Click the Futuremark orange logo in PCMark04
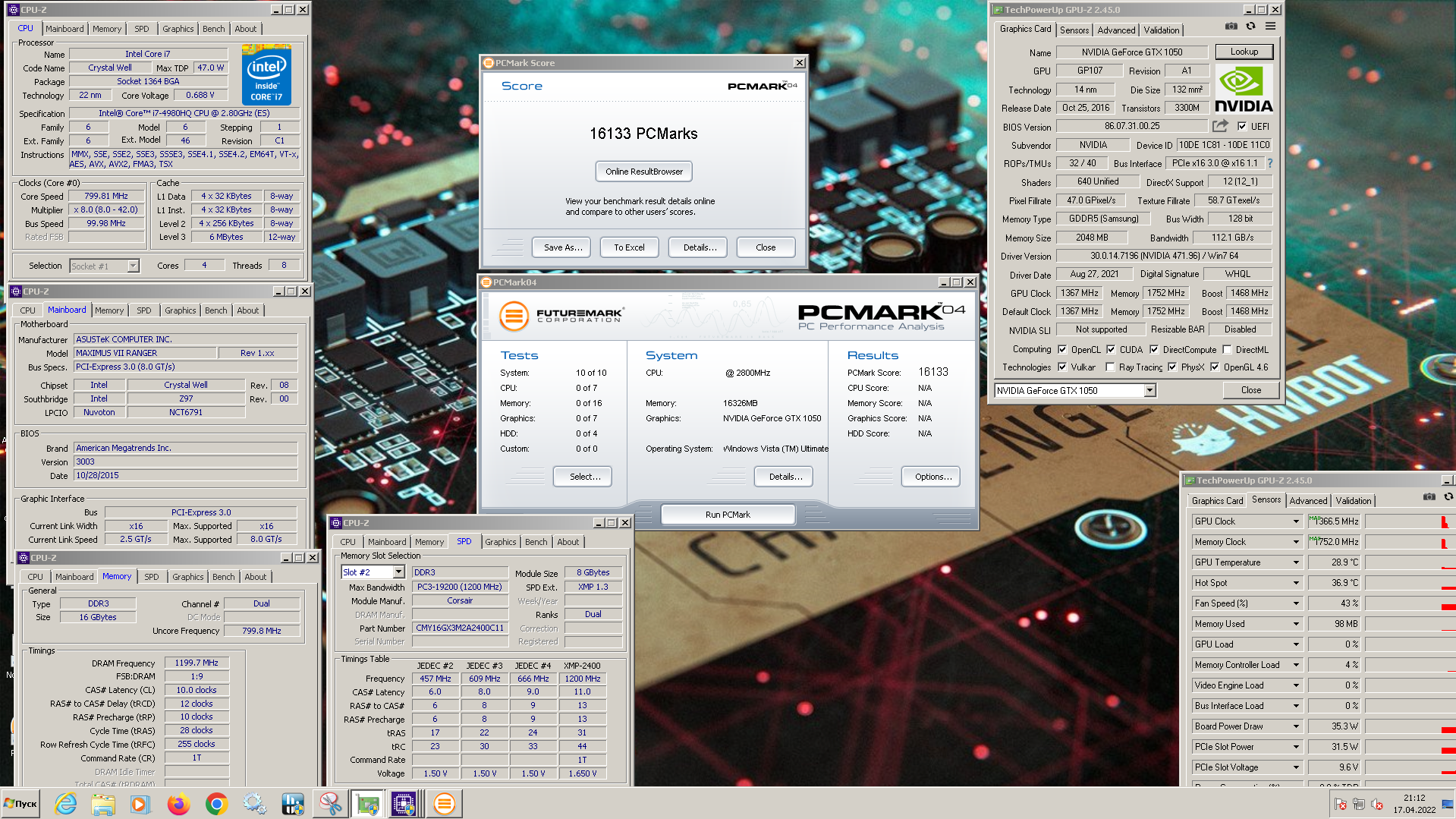The width and height of the screenshot is (1456, 819). [514, 315]
